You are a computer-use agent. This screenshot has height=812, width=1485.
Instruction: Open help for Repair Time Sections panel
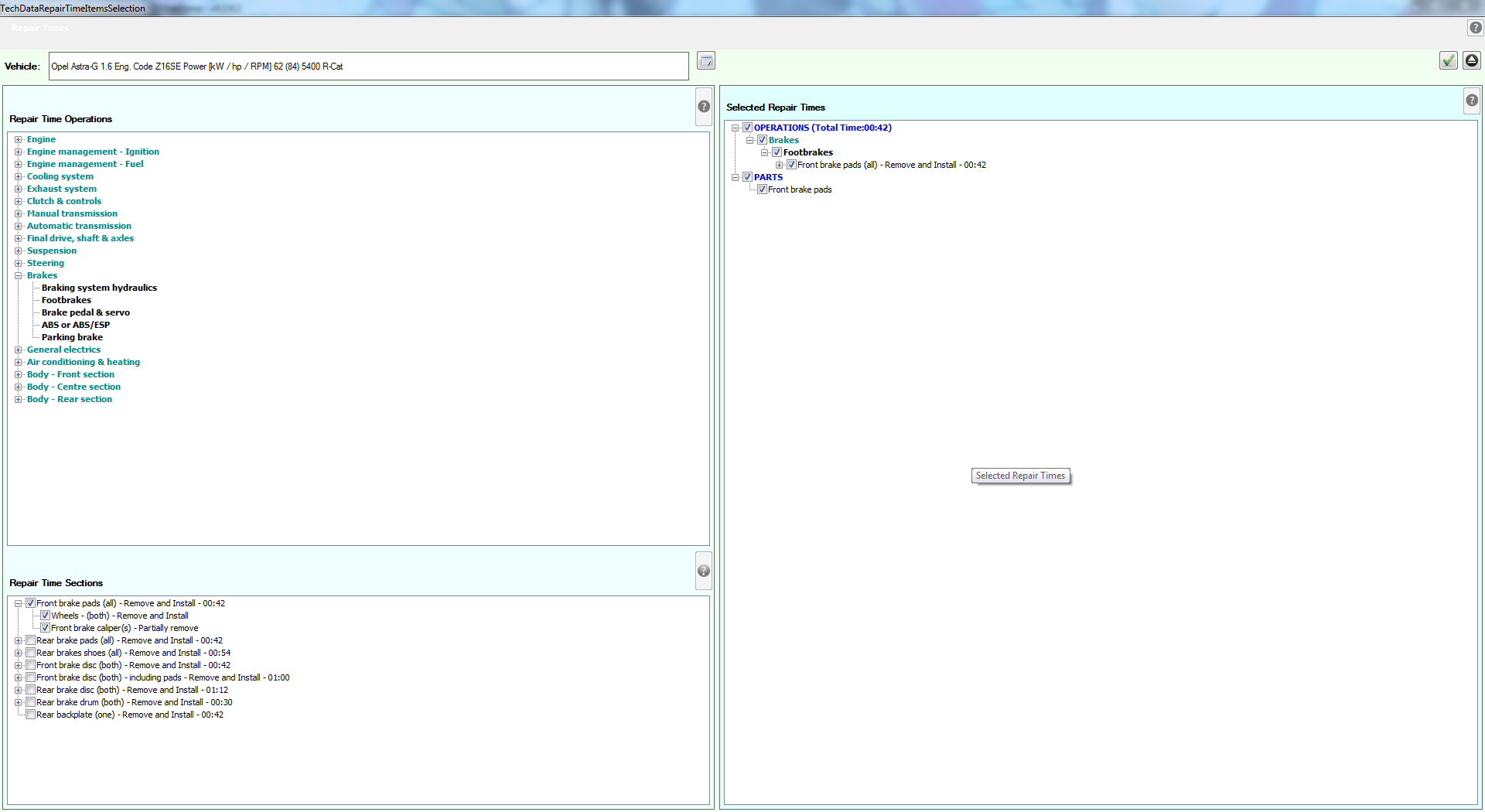pyautogui.click(x=704, y=571)
